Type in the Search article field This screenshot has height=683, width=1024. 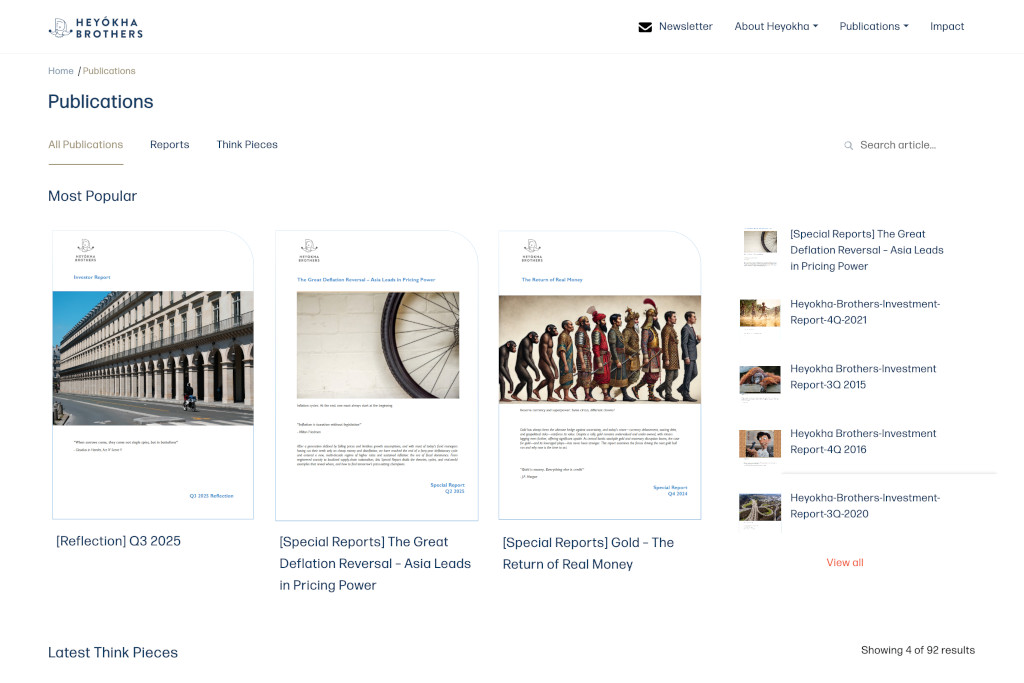coord(910,145)
